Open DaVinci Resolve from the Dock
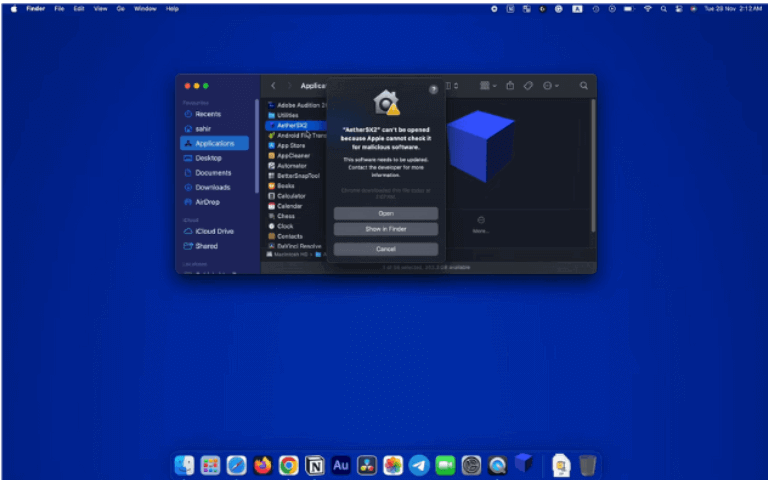 coord(367,465)
